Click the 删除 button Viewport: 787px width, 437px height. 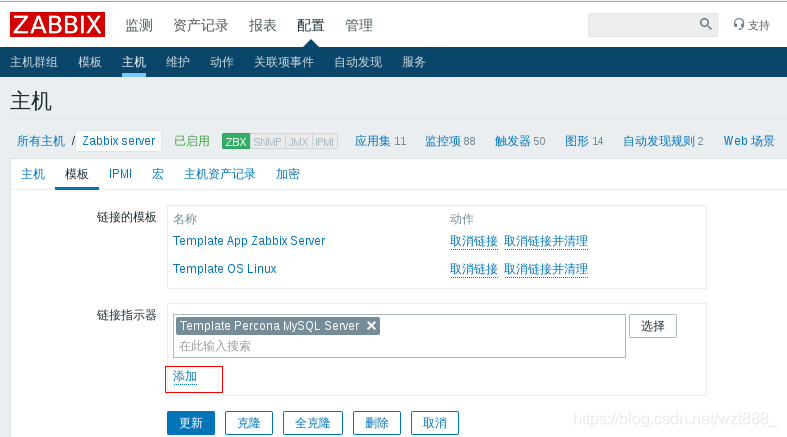[x=377, y=423]
